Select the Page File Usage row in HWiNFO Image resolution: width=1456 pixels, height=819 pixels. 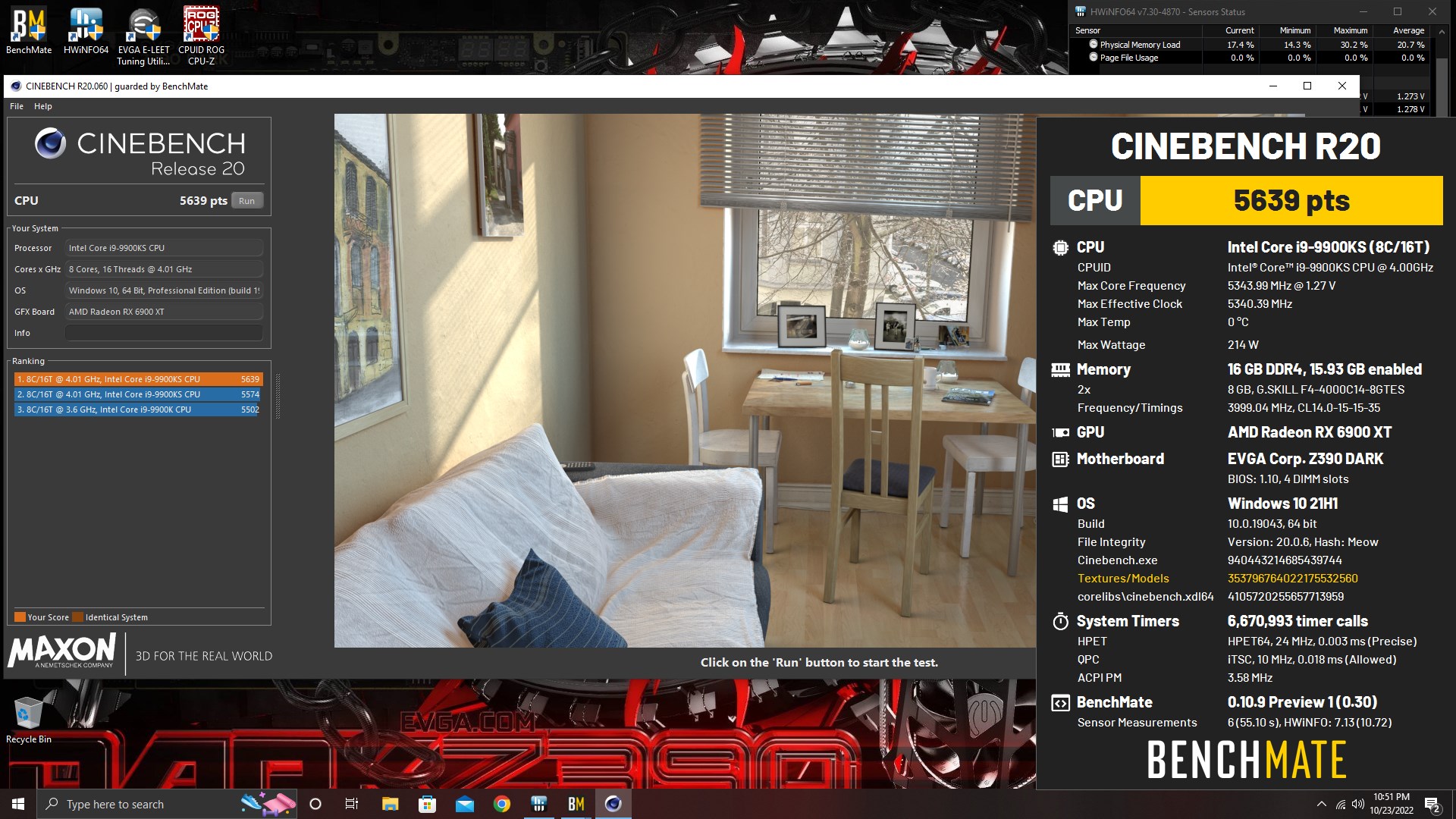point(1250,58)
